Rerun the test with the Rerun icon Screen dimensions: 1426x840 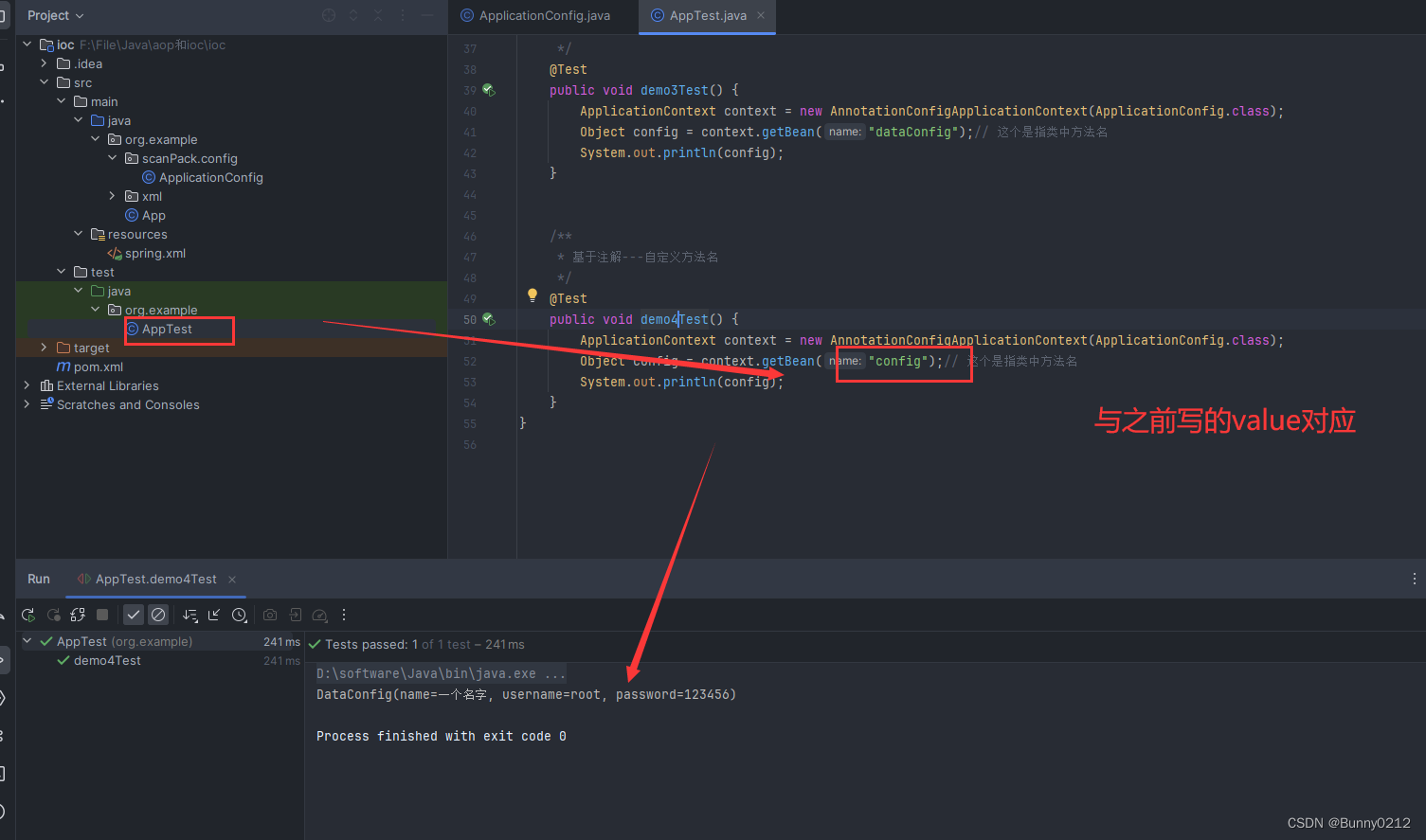(x=28, y=615)
